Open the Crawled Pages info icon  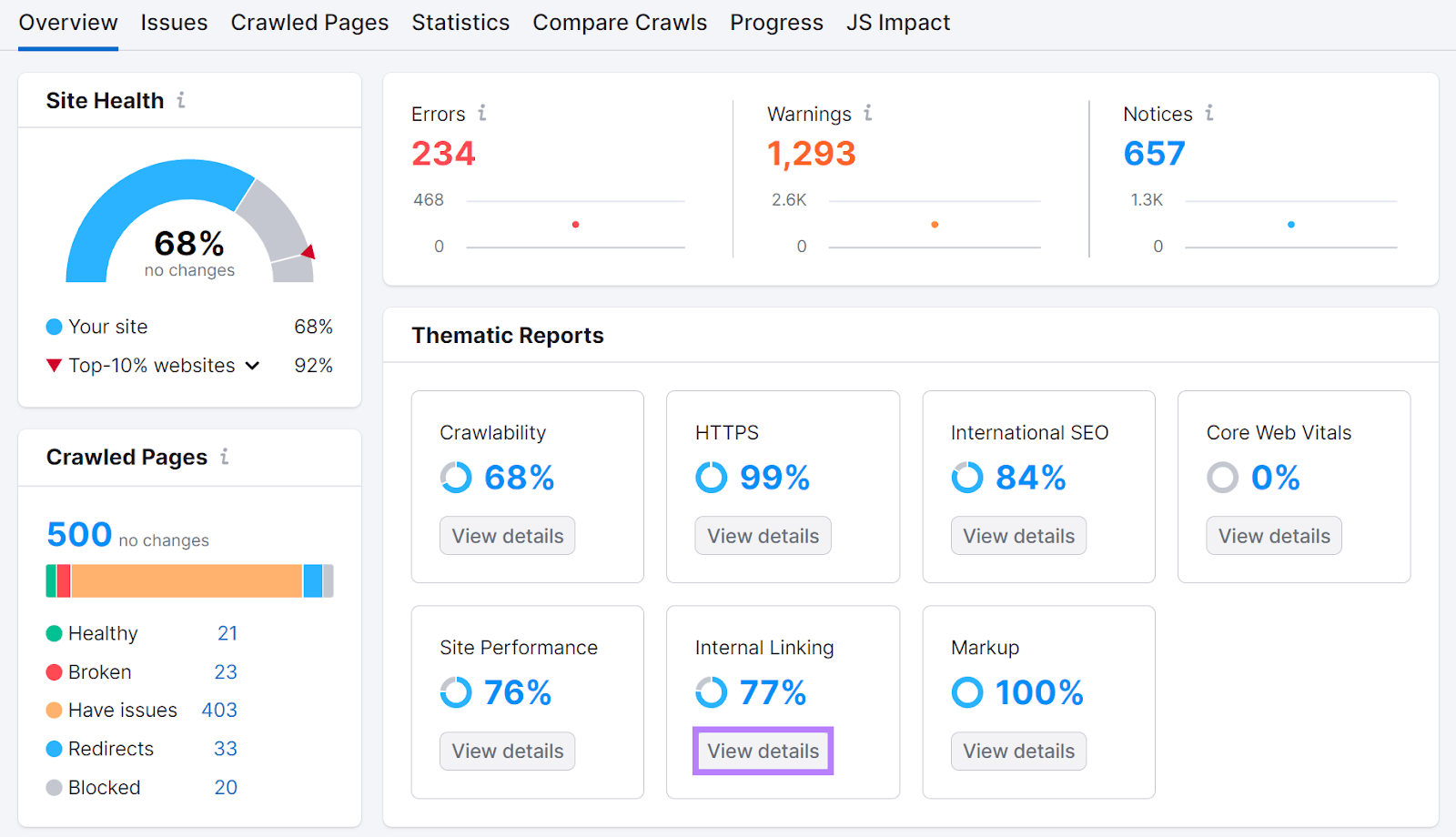[x=225, y=458]
